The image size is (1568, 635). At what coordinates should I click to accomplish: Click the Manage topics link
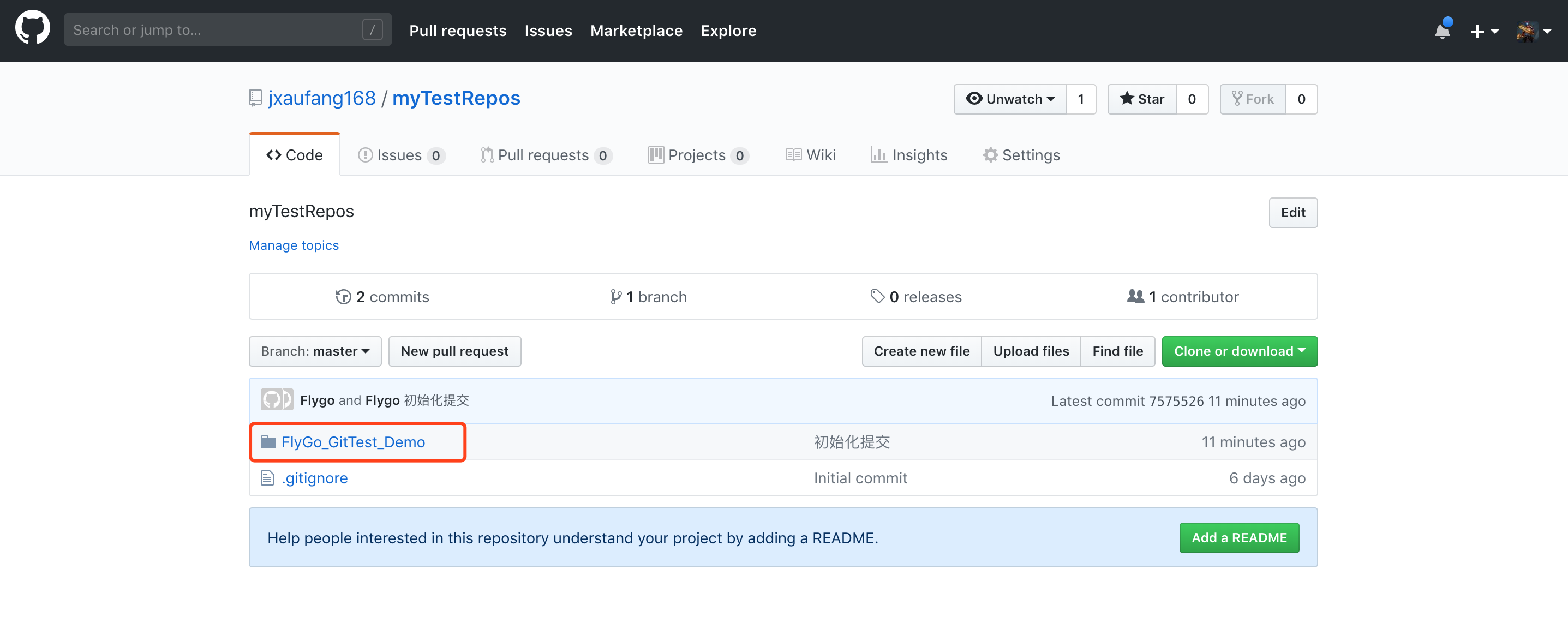point(294,245)
